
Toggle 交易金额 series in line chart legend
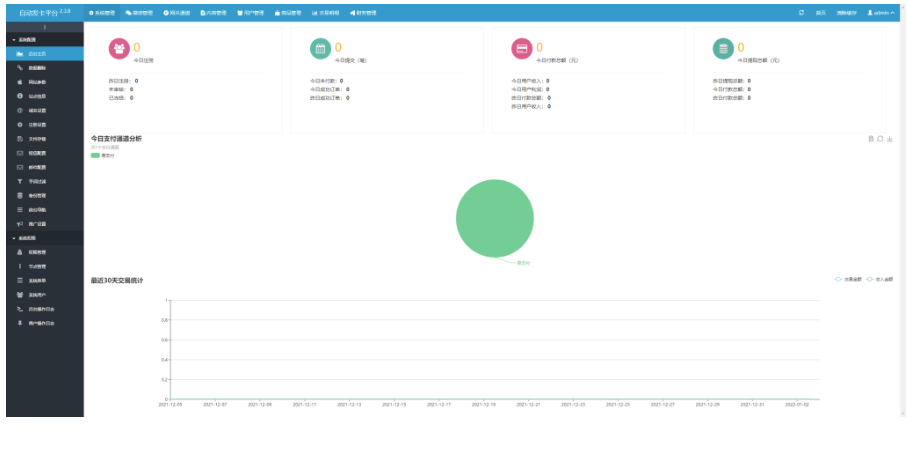848,279
